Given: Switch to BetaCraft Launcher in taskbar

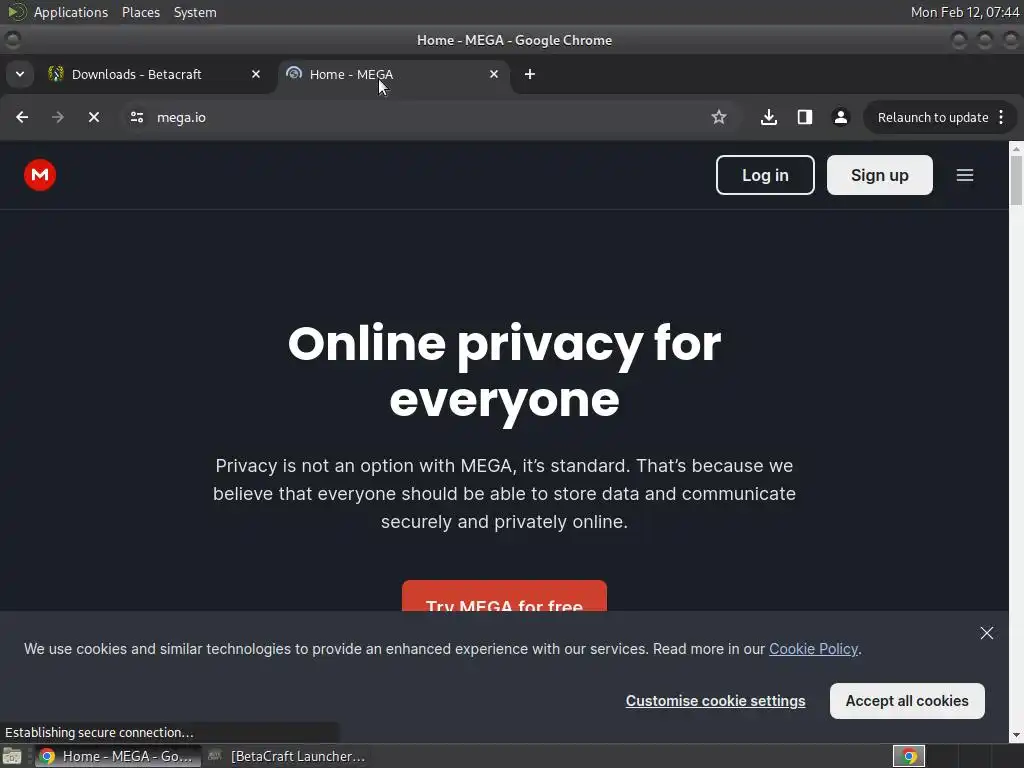Looking at the screenshot, I should 286,756.
